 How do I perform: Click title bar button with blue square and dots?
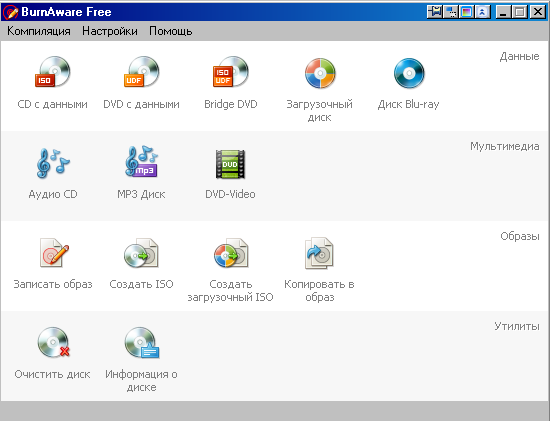point(451,12)
